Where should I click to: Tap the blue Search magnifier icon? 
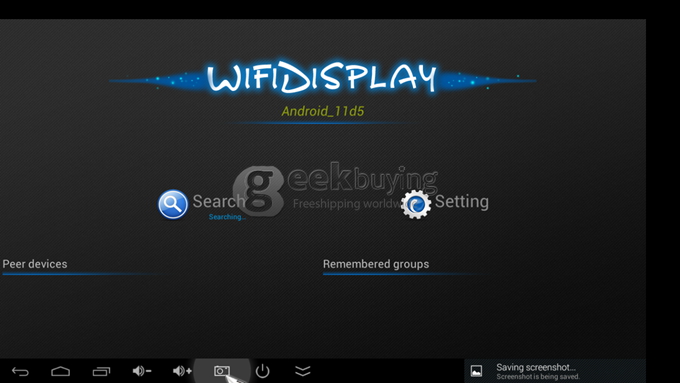(173, 204)
